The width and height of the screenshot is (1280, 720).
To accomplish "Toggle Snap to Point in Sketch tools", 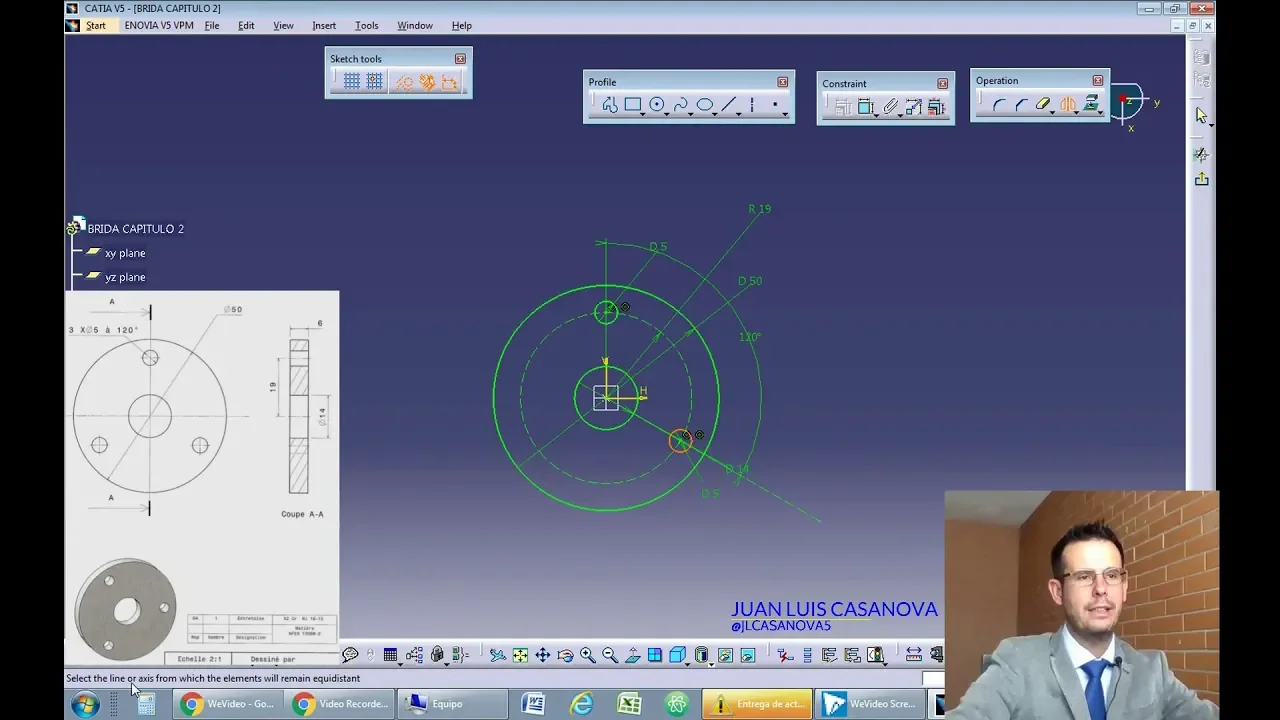I will coord(374,82).
